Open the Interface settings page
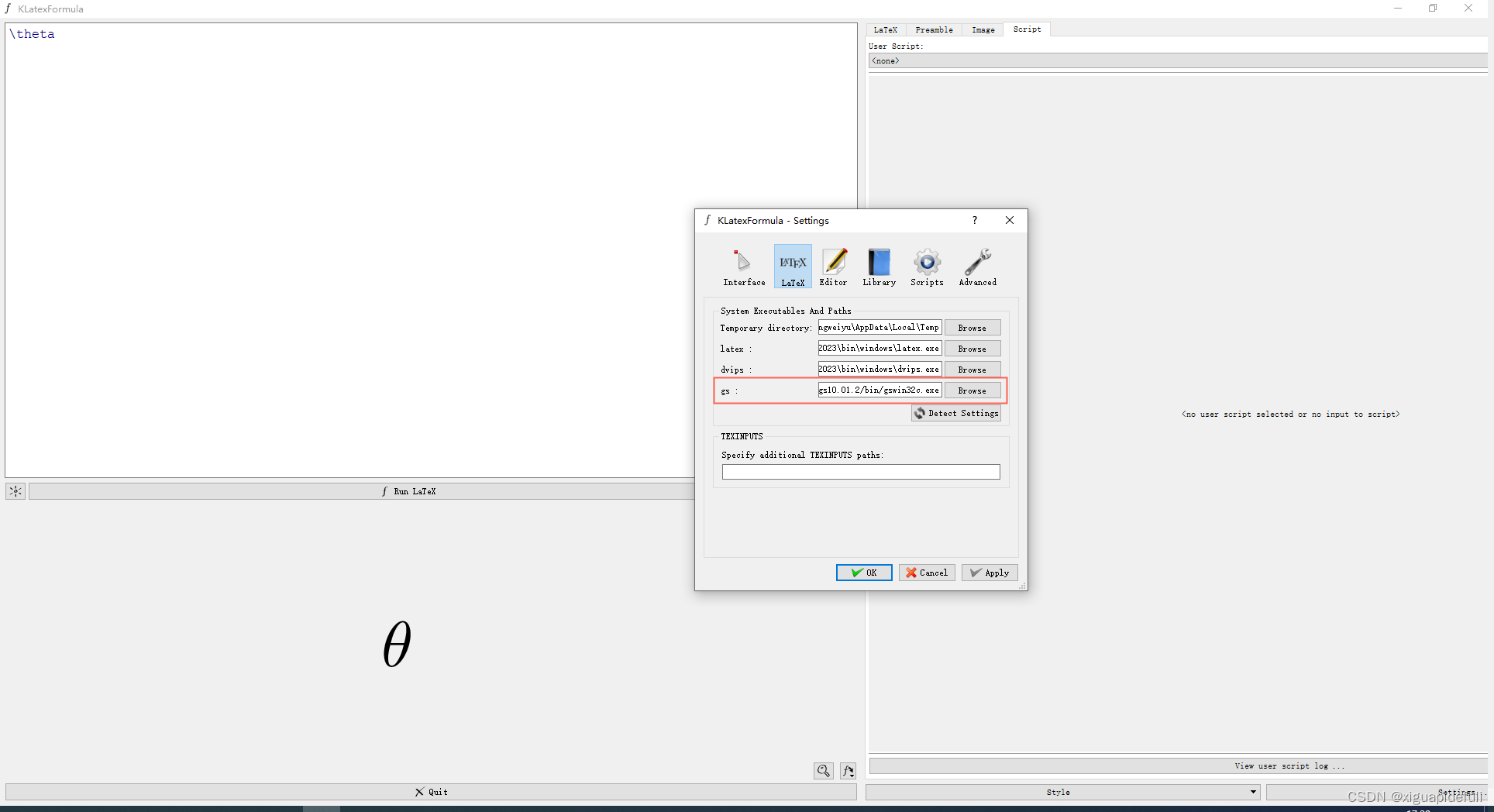1494x812 pixels. 742,267
